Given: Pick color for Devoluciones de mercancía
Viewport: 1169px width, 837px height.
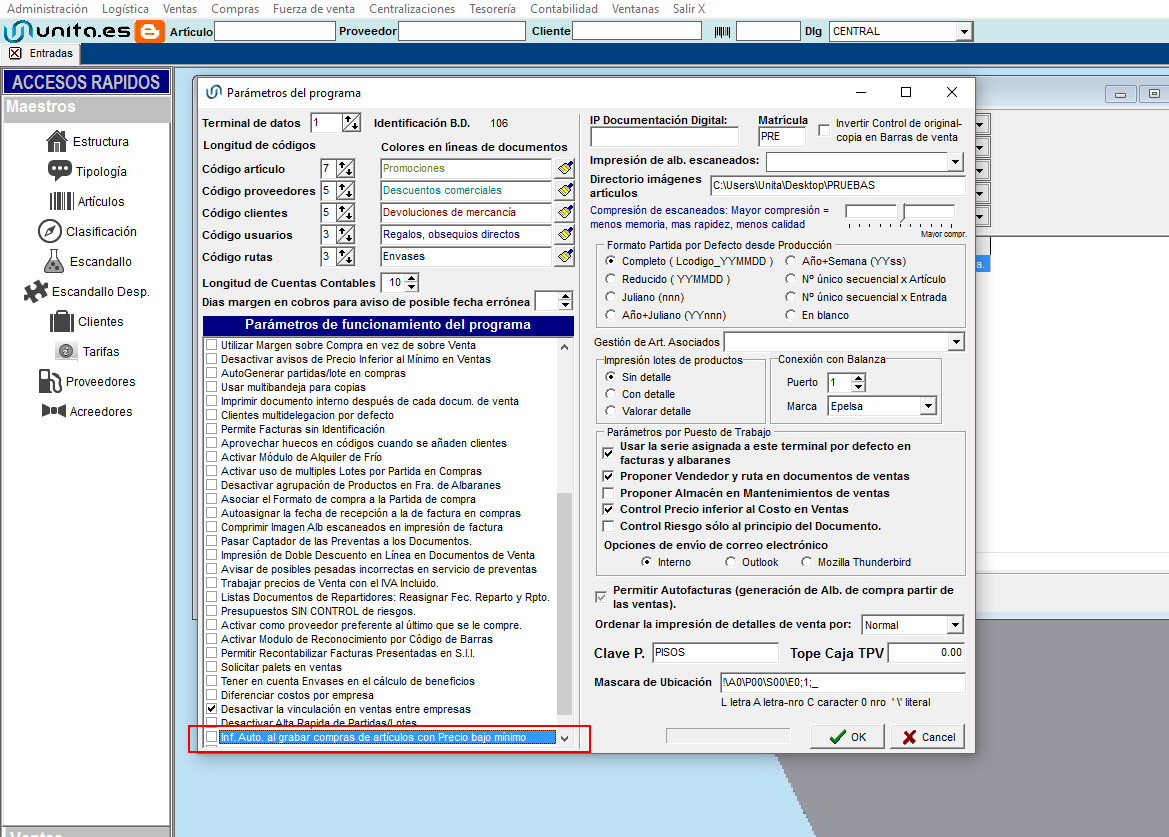Looking at the screenshot, I should coord(565,212).
